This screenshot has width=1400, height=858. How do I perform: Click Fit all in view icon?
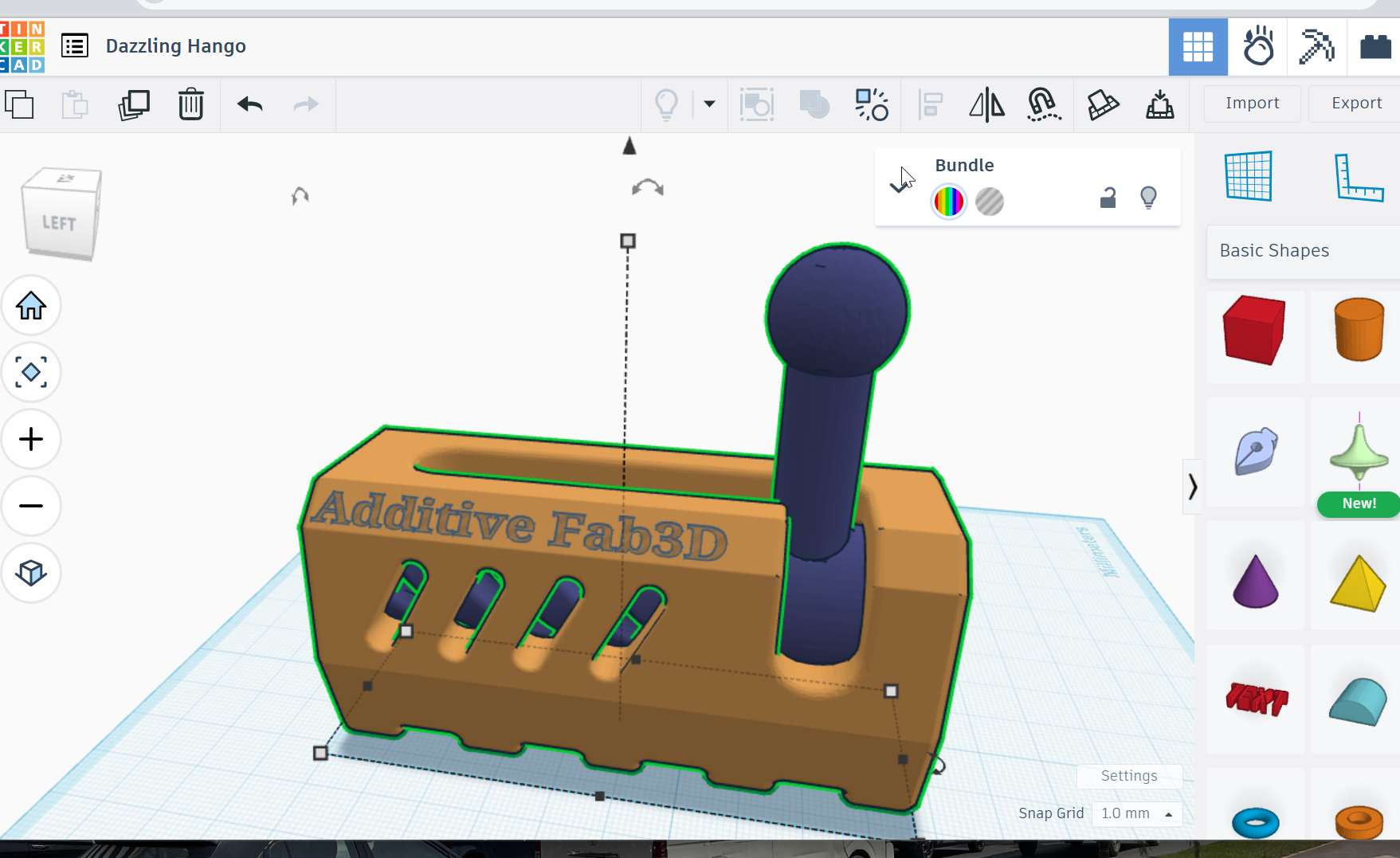click(x=31, y=372)
